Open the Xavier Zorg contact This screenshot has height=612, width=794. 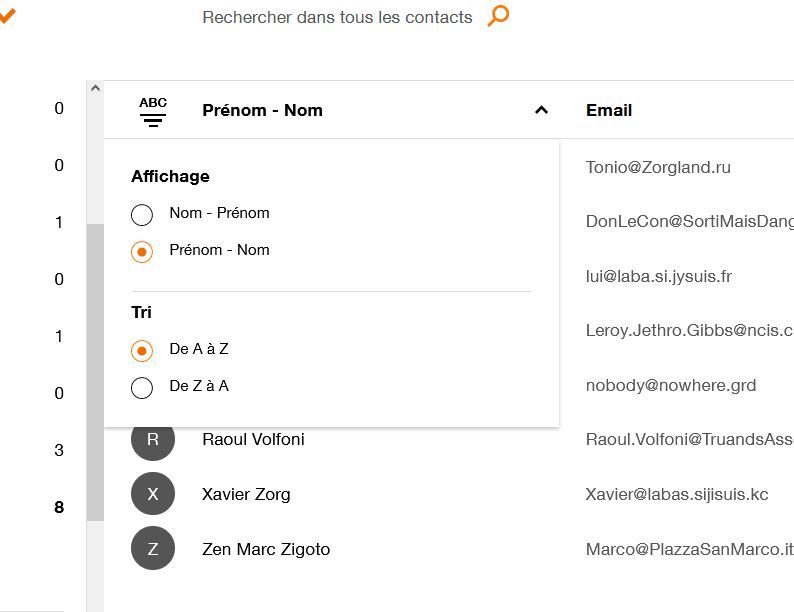pos(246,494)
